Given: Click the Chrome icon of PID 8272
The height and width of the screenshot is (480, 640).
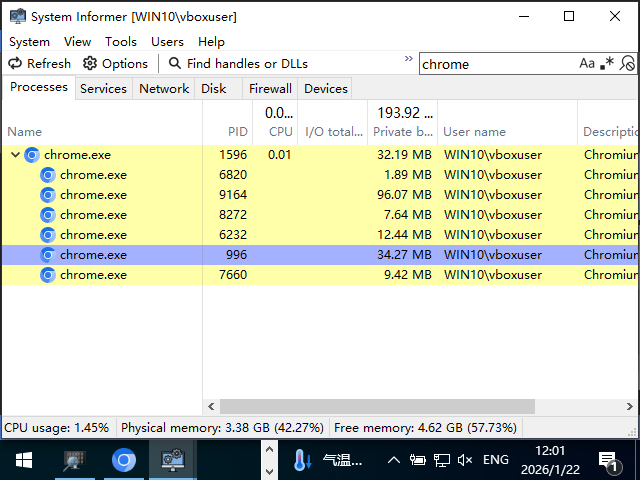Looking at the screenshot, I should click(48, 215).
